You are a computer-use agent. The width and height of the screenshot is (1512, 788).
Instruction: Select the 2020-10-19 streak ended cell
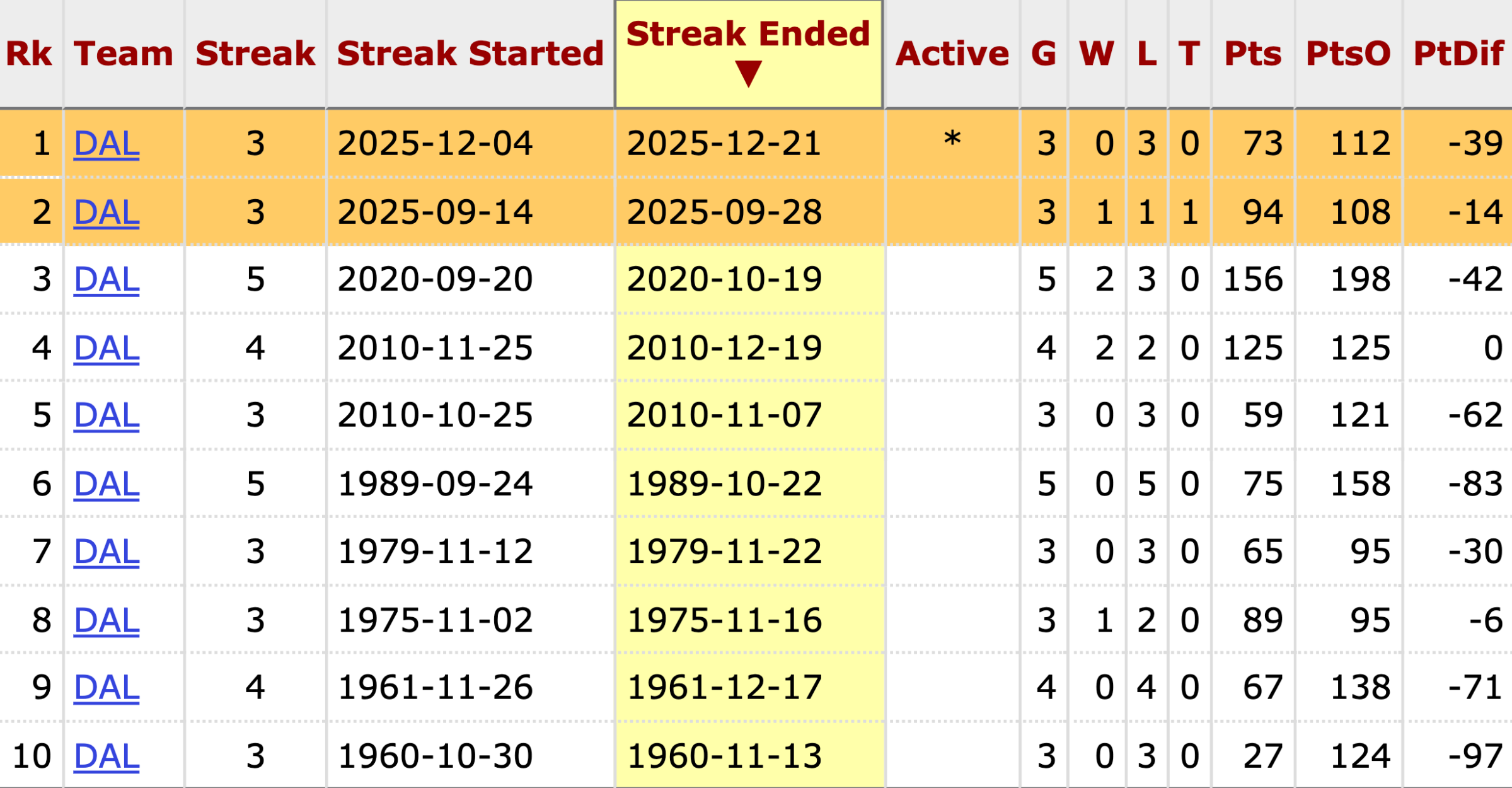pyautogui.click(x=725, y=280)
